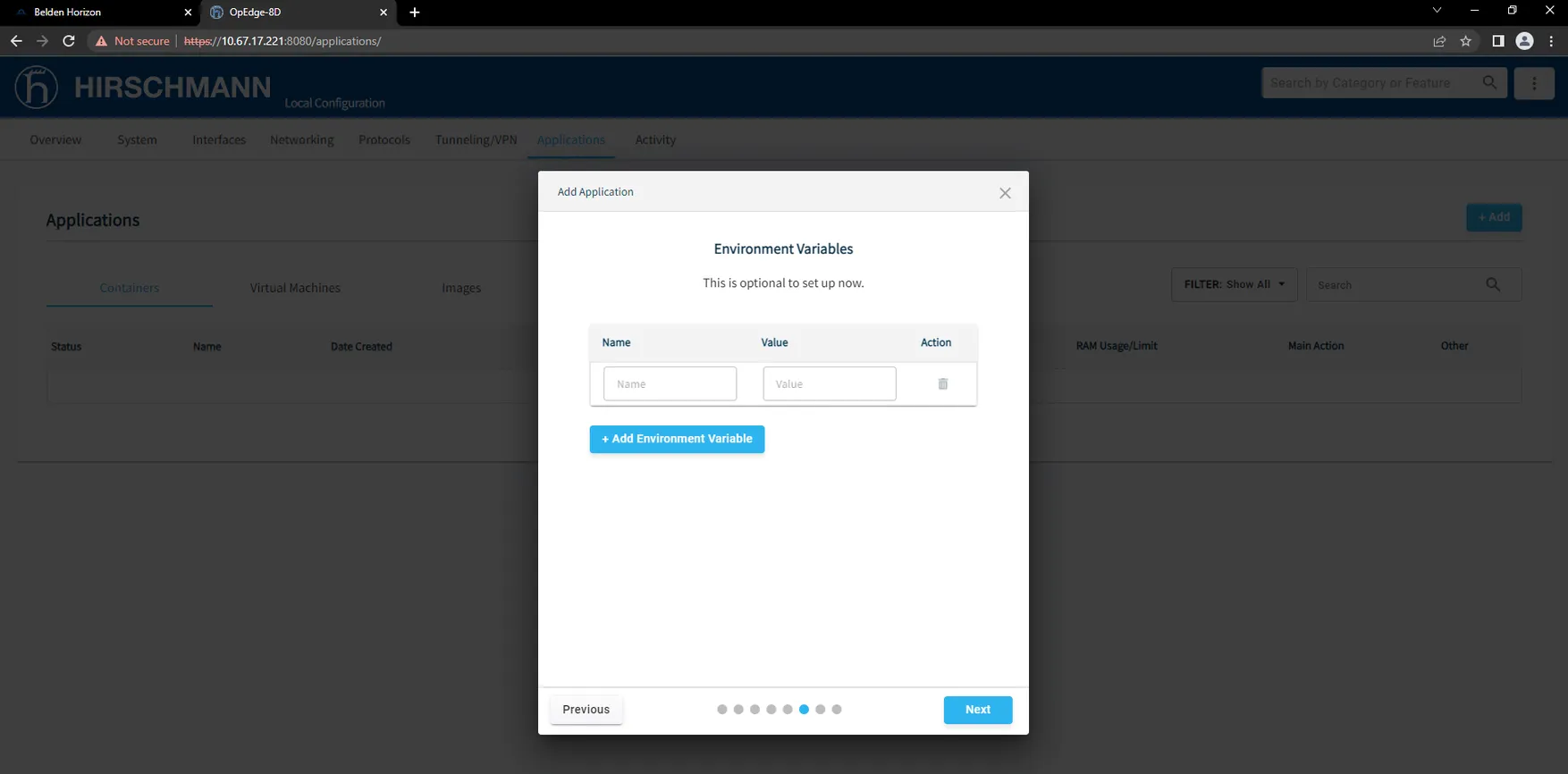Switch to the Images tab

click(461, 288)
